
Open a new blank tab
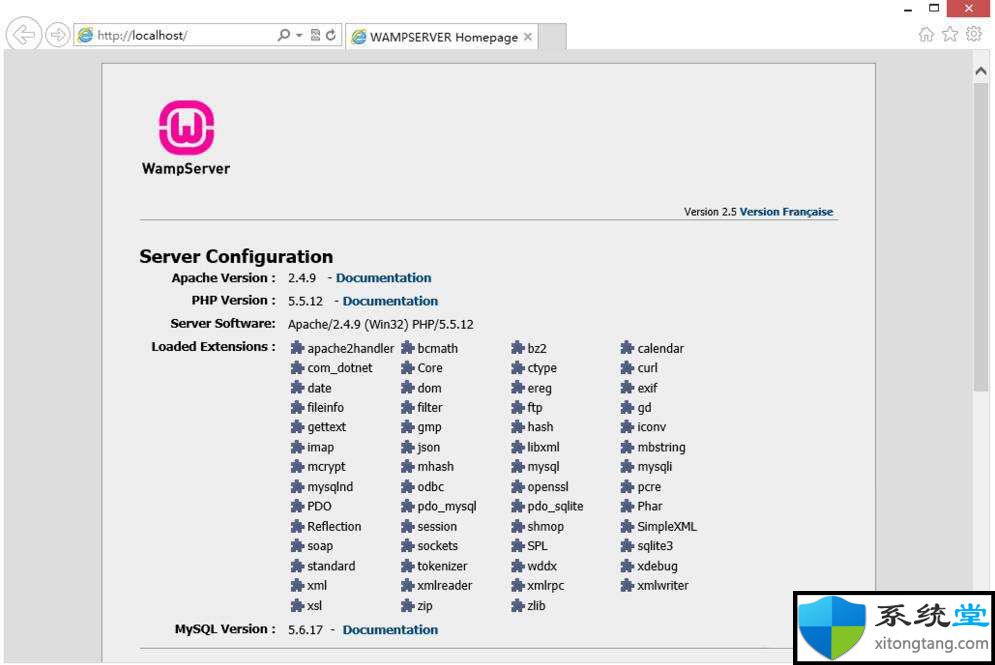click(553, 37)
